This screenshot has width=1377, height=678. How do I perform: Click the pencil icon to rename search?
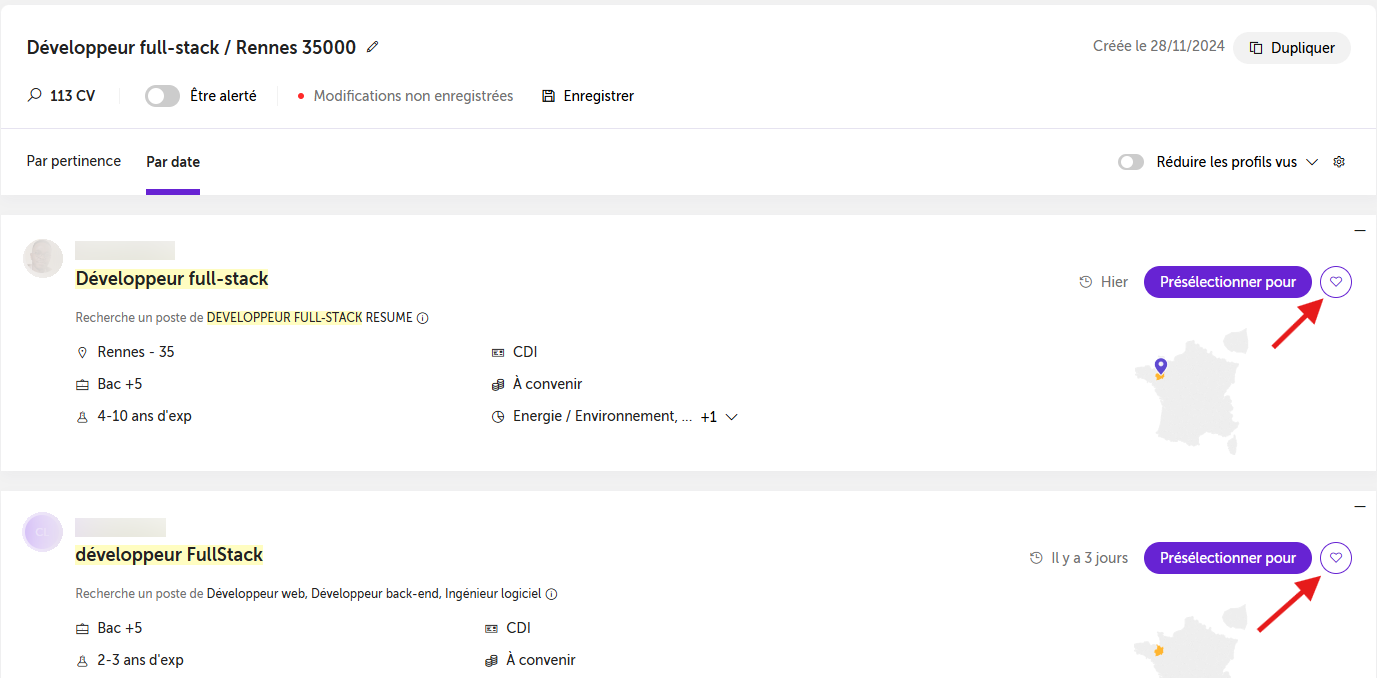pyautogui.click(x=373, y=47)
